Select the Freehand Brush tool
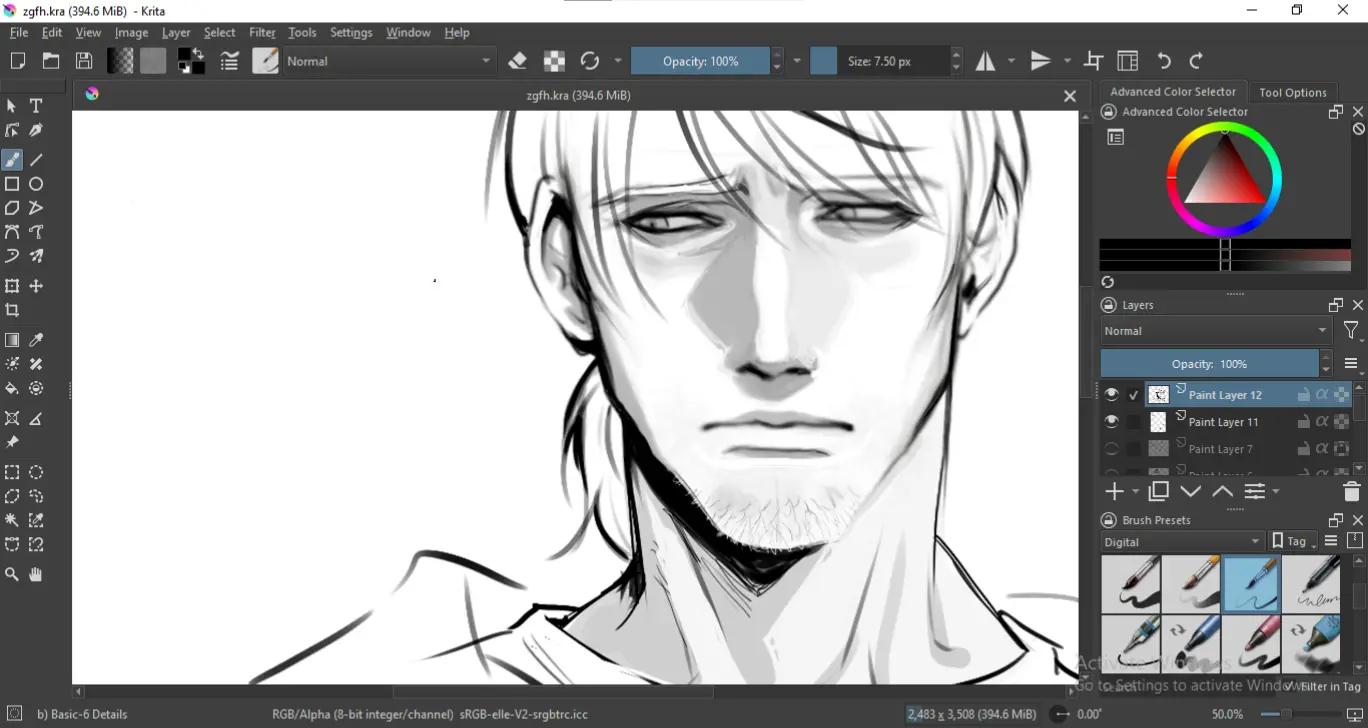 (12, 160)
